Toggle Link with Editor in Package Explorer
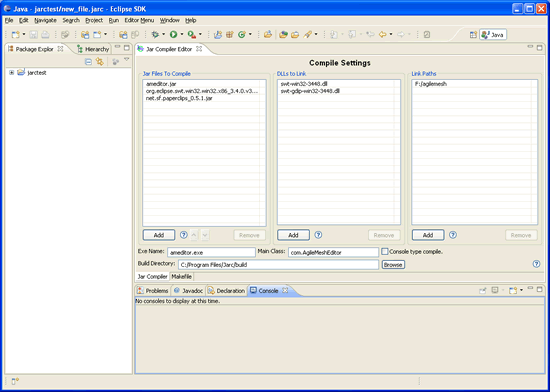Viewport: 550px width, 392px height. (100, 62)
